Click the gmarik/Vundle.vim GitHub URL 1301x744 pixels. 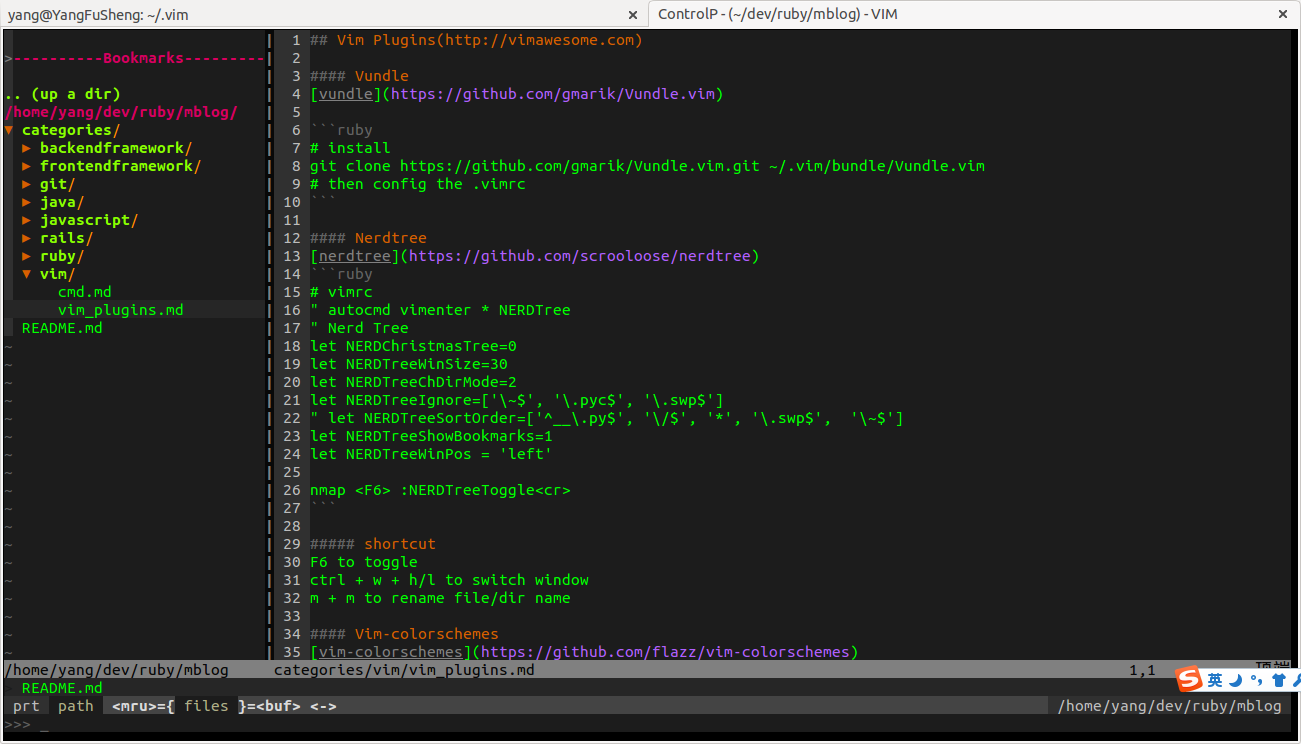(551, 94)
